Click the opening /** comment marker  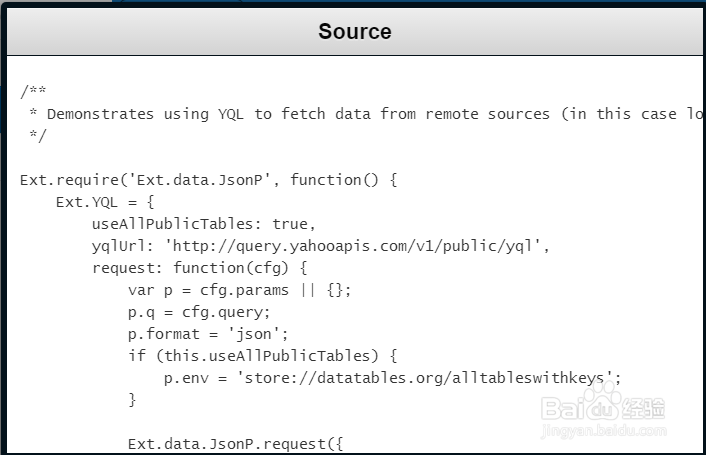(x=33, y=91)
